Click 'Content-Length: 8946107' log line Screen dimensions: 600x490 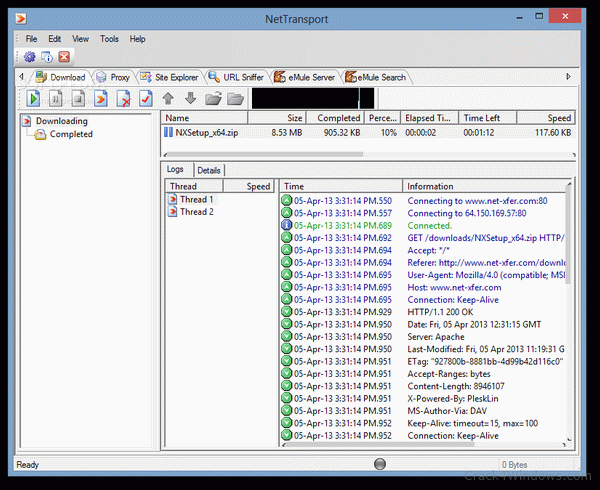tap(456, 386)
